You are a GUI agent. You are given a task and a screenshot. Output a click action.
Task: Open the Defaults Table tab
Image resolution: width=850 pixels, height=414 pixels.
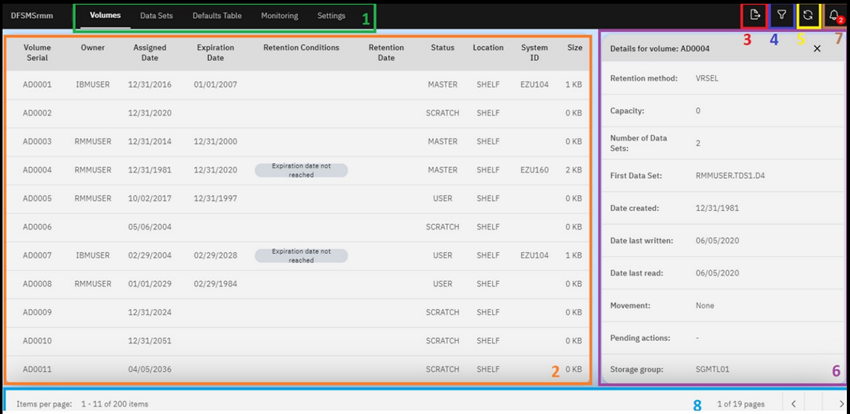[x=217, y=16]
